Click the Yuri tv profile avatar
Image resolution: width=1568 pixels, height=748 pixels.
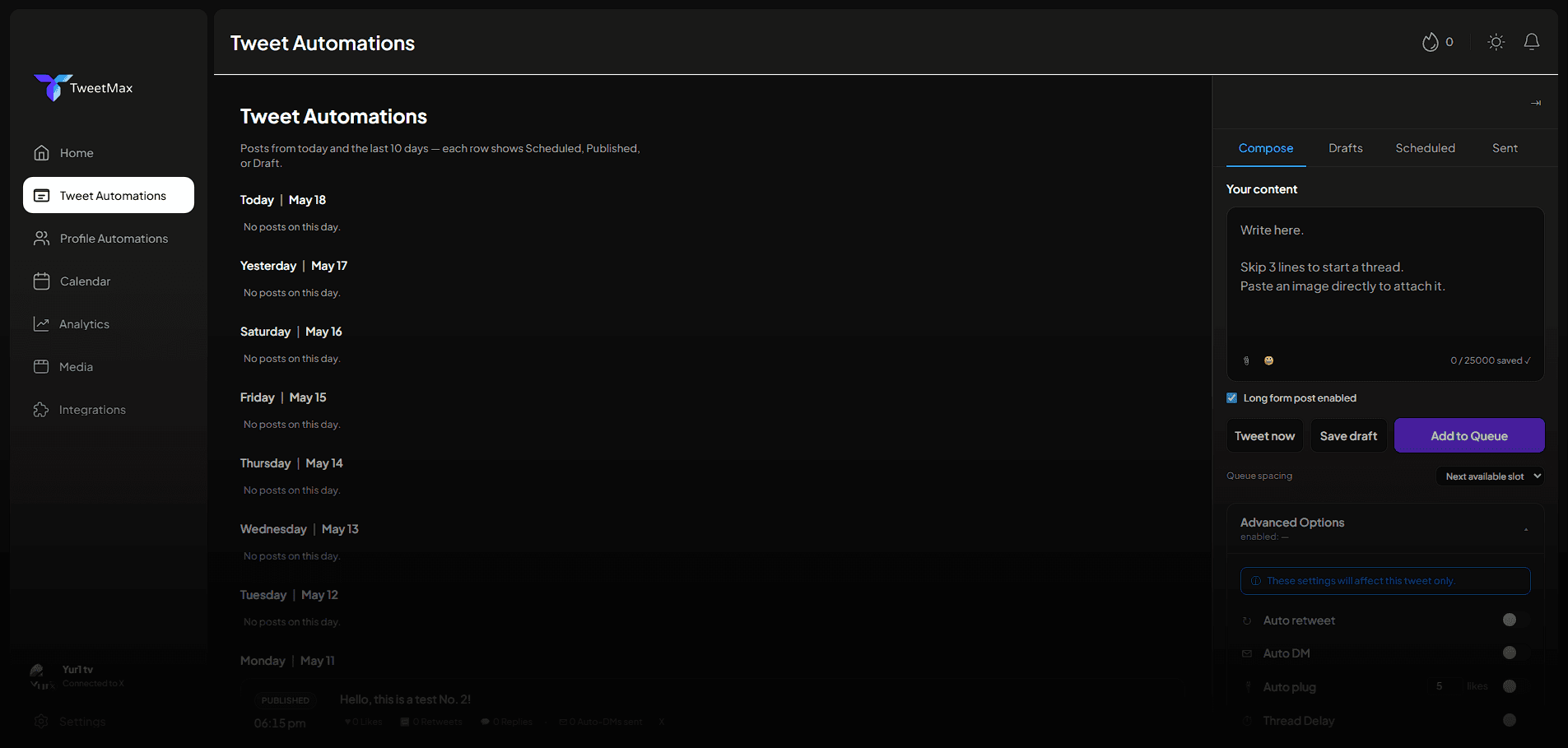(41, 676)
